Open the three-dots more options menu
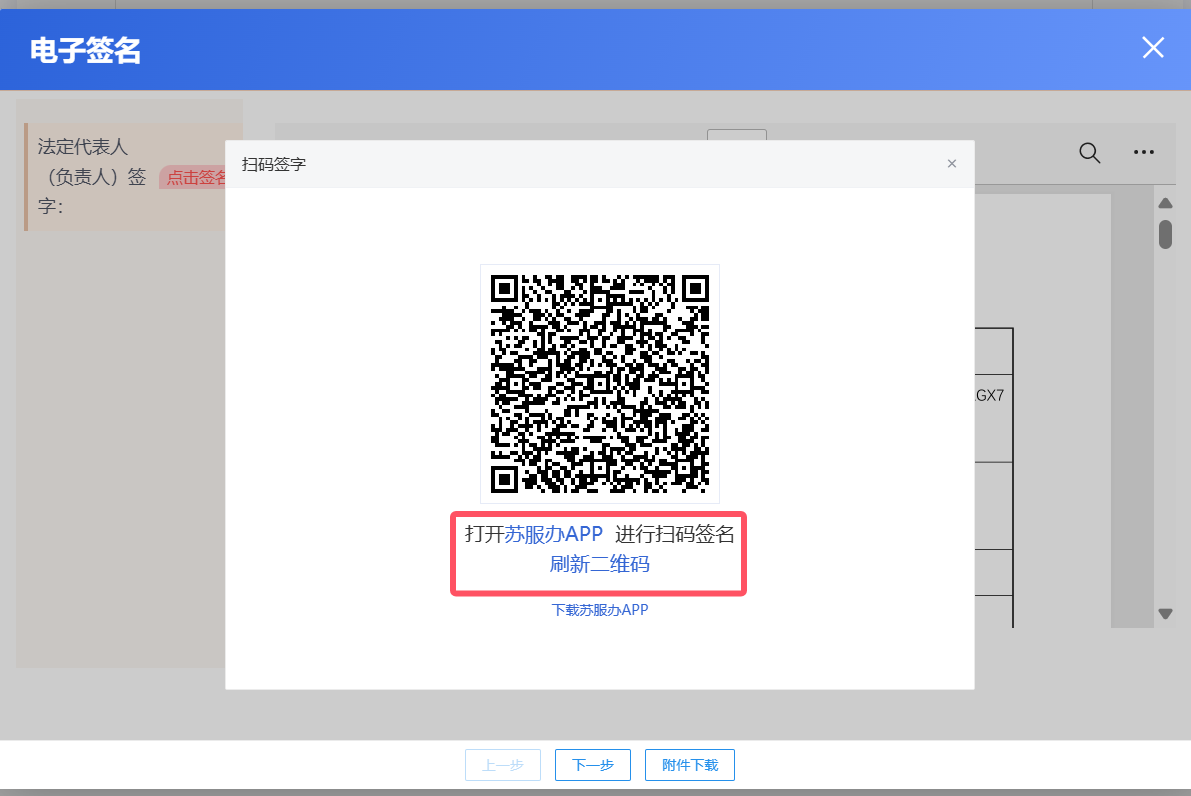 click(x=1144, y=153)
